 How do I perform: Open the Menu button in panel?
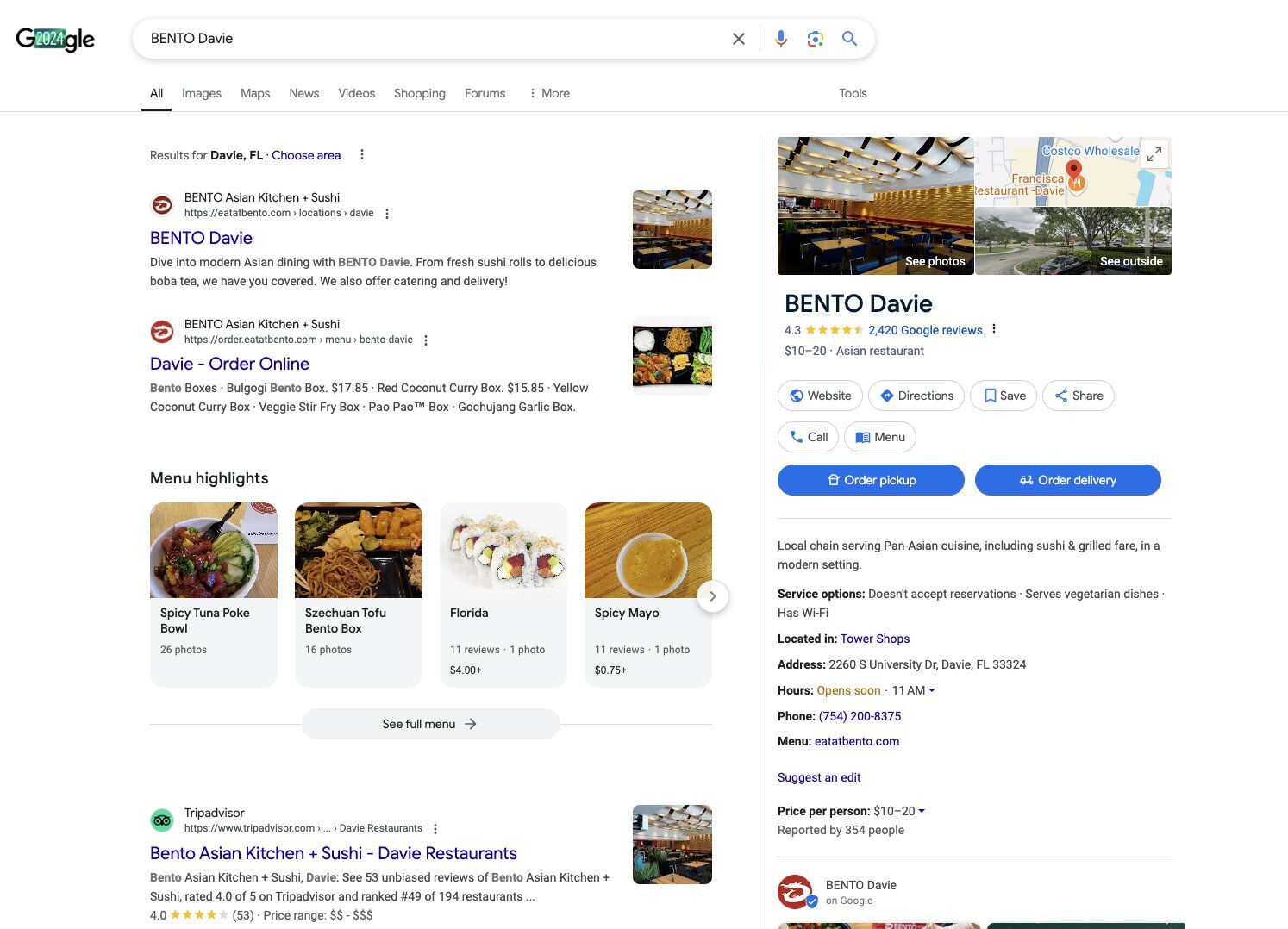[x=880, y=437]
